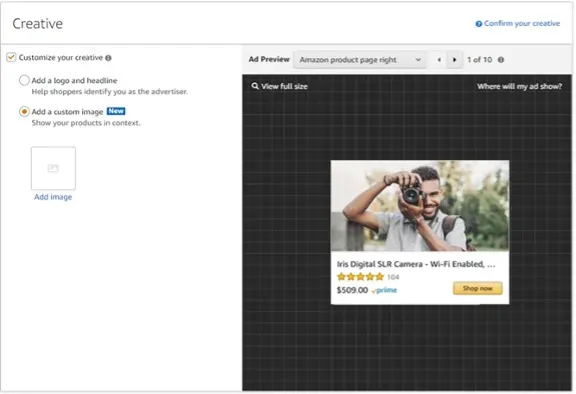Select the Add a logo and headline option
Viewport: 576px width, 394px height.
(x=24, y=80)
